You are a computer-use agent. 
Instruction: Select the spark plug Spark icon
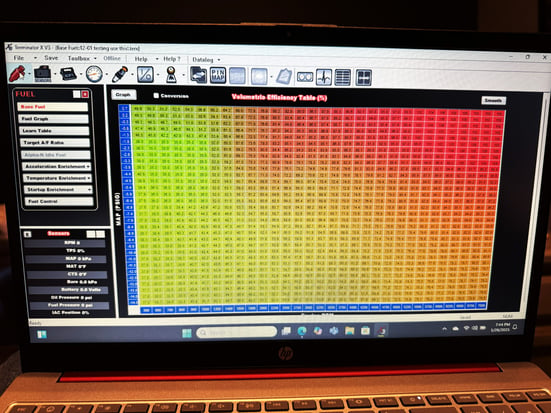point(119,74)
